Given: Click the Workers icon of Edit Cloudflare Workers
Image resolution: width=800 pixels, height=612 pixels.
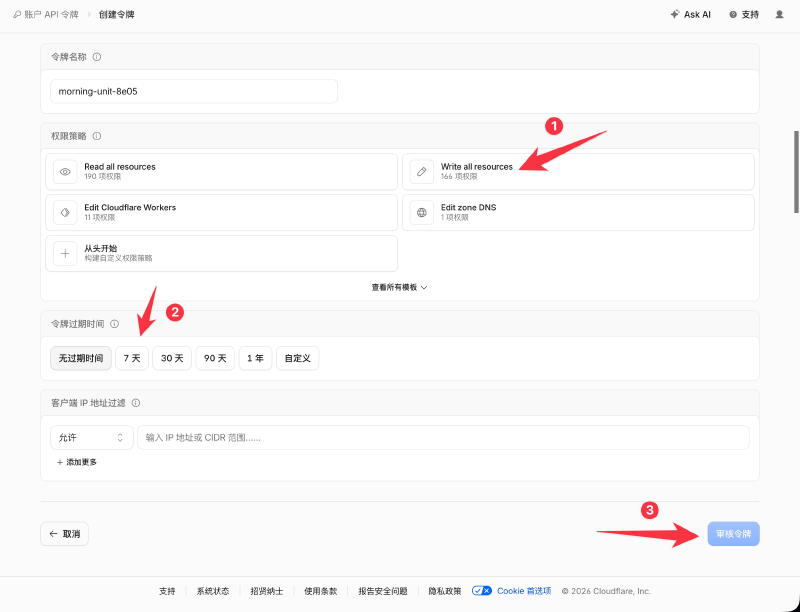Looking at the screenshot, I should tap(65, 213).
